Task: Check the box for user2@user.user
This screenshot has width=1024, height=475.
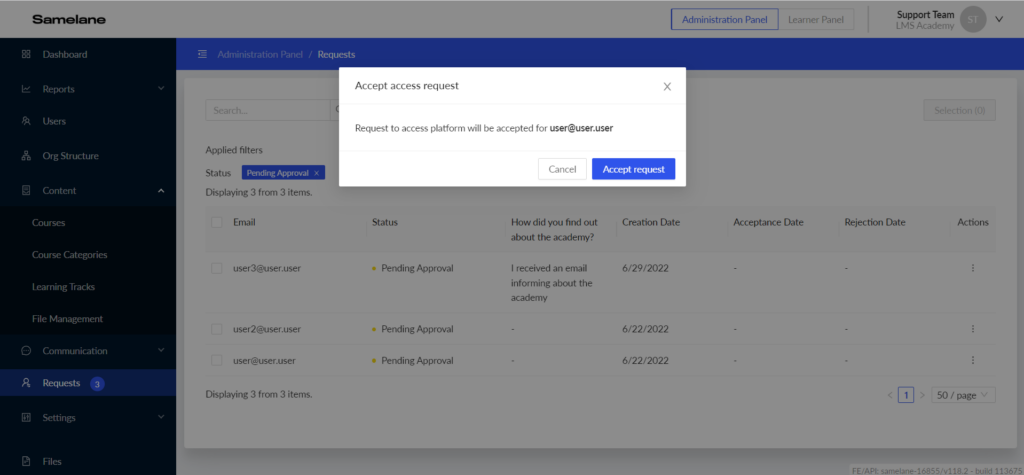Action: point(217,328)
